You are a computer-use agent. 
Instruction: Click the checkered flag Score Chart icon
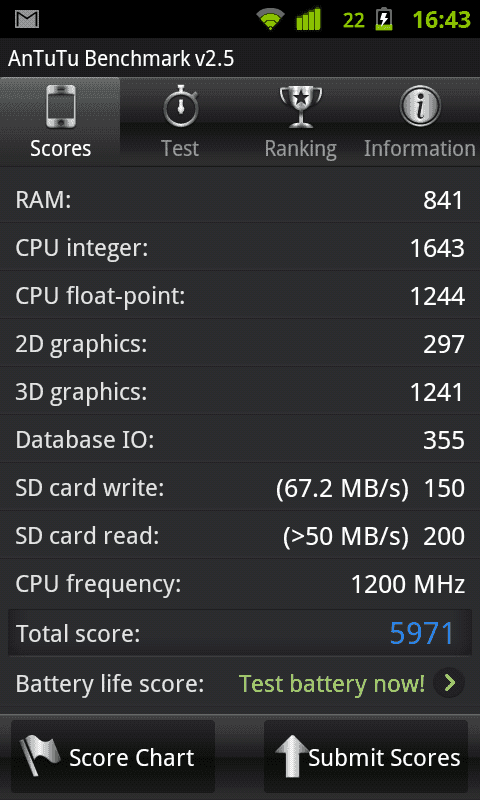point(40,756)
